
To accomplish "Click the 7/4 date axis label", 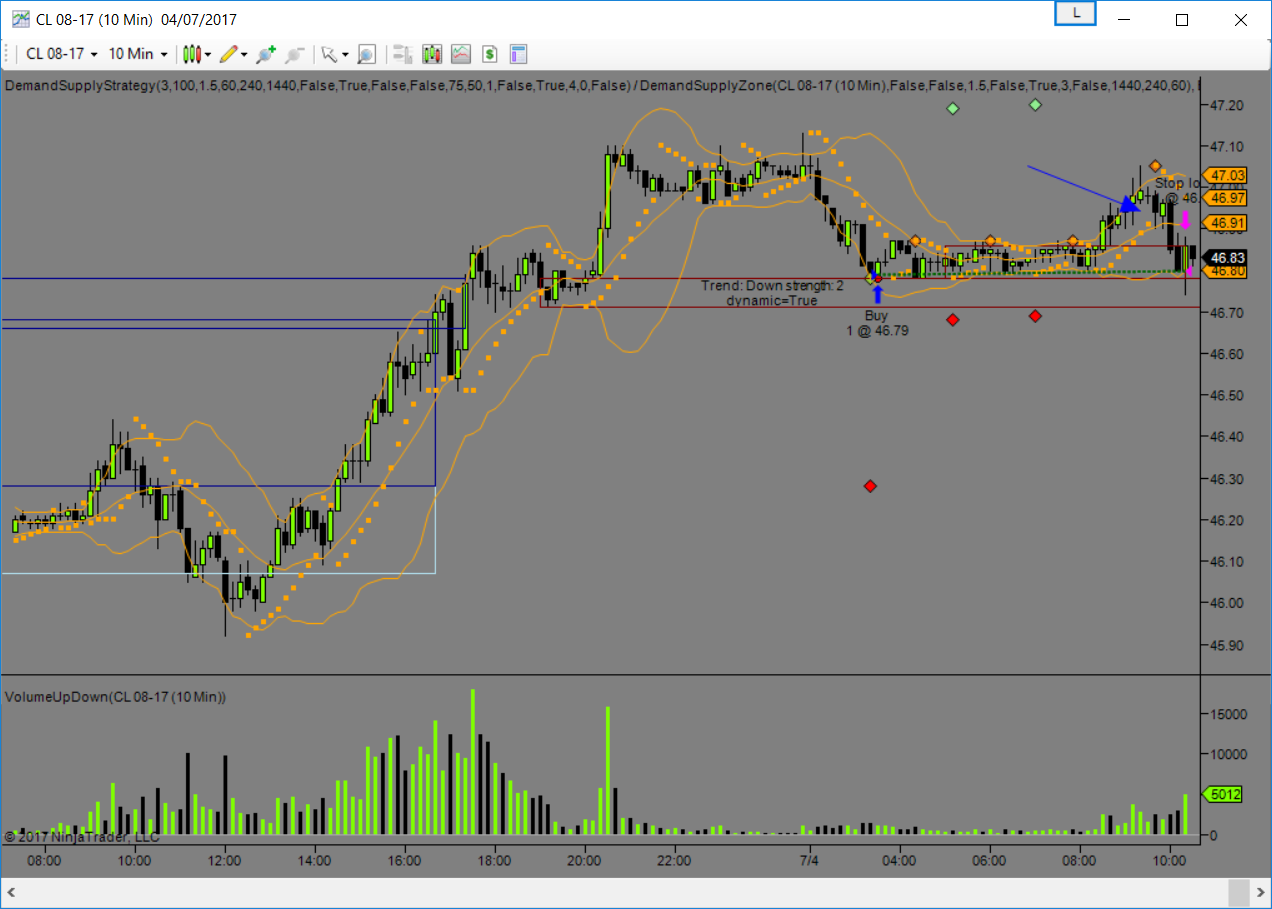I will pos(810,860).
